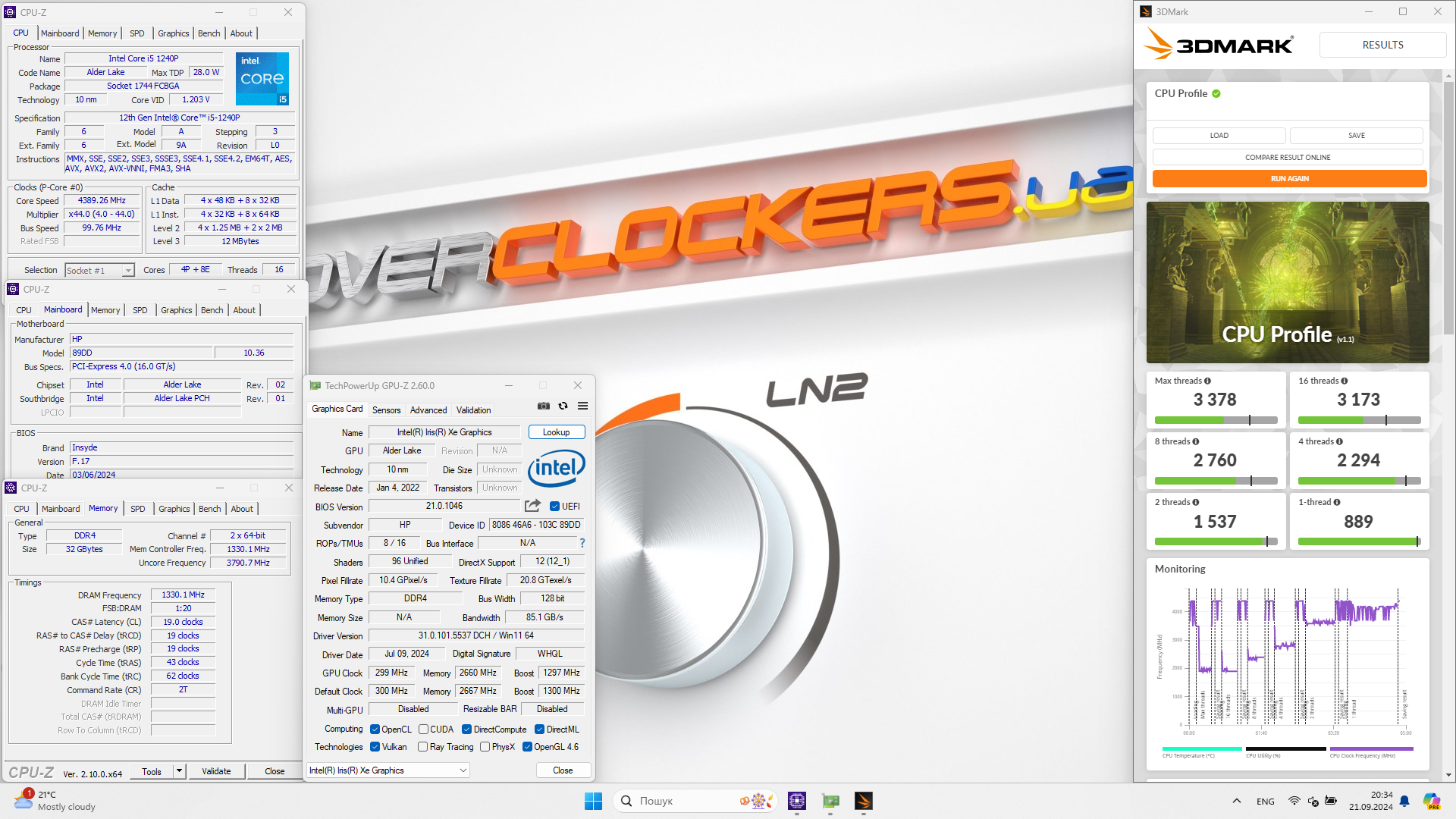Click the Bus Interface question mark icon
Screen dimensions: 1456x819
coord(582,543)
